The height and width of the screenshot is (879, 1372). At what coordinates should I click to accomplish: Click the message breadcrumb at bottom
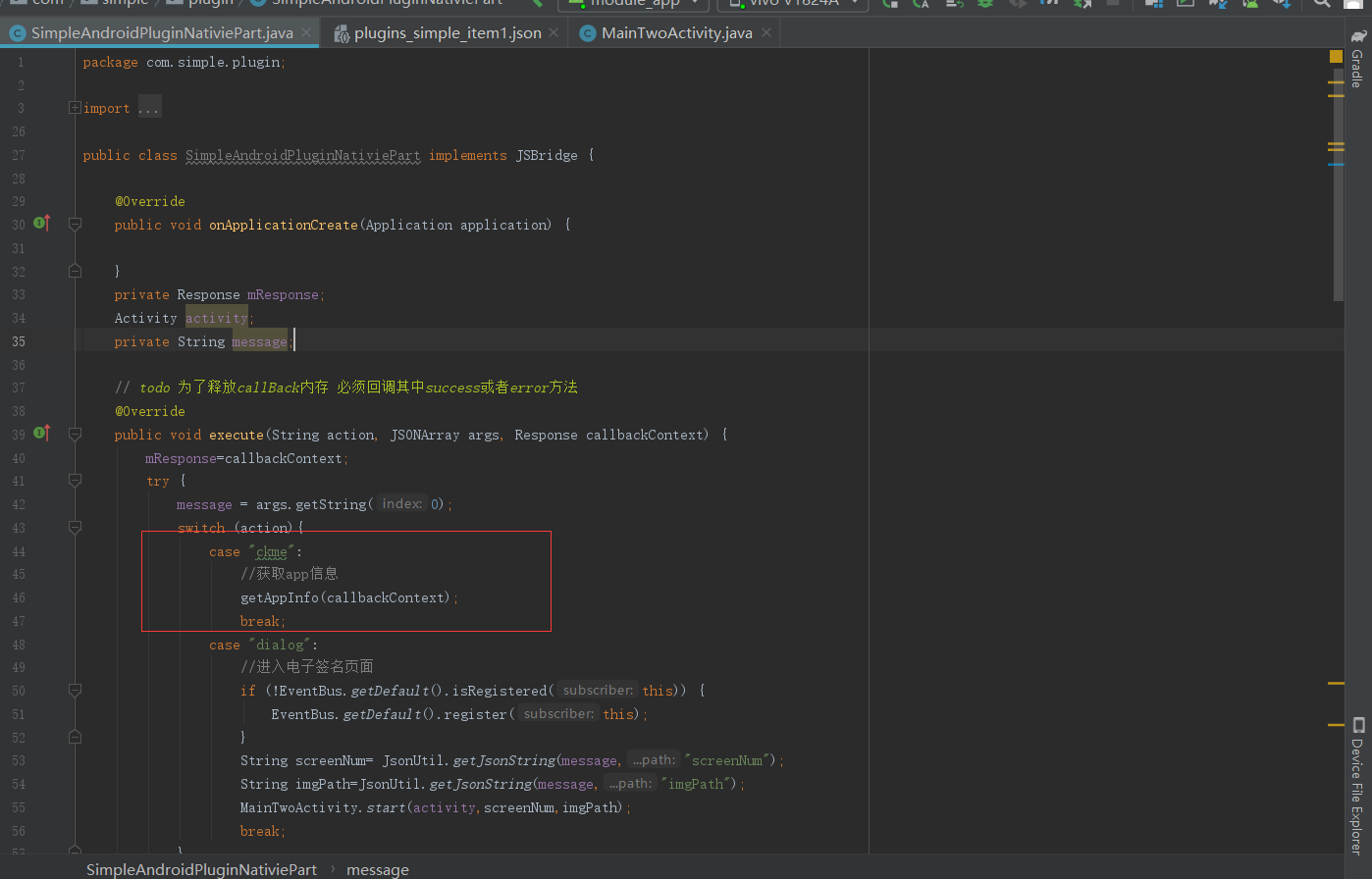[378, 869]
